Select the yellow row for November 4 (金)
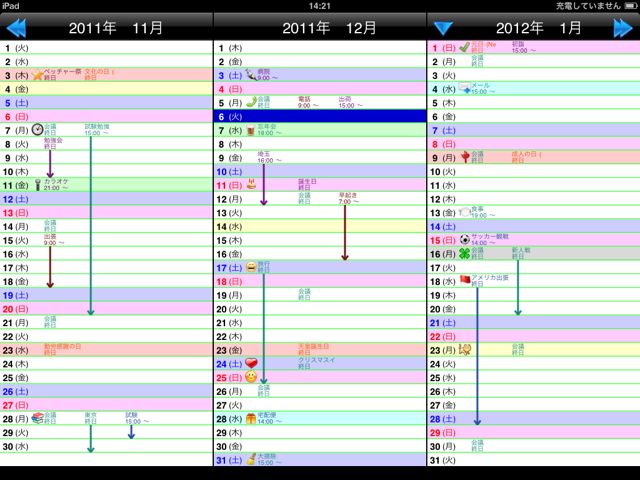Screen dimensions: 640x480 point(106,89)
